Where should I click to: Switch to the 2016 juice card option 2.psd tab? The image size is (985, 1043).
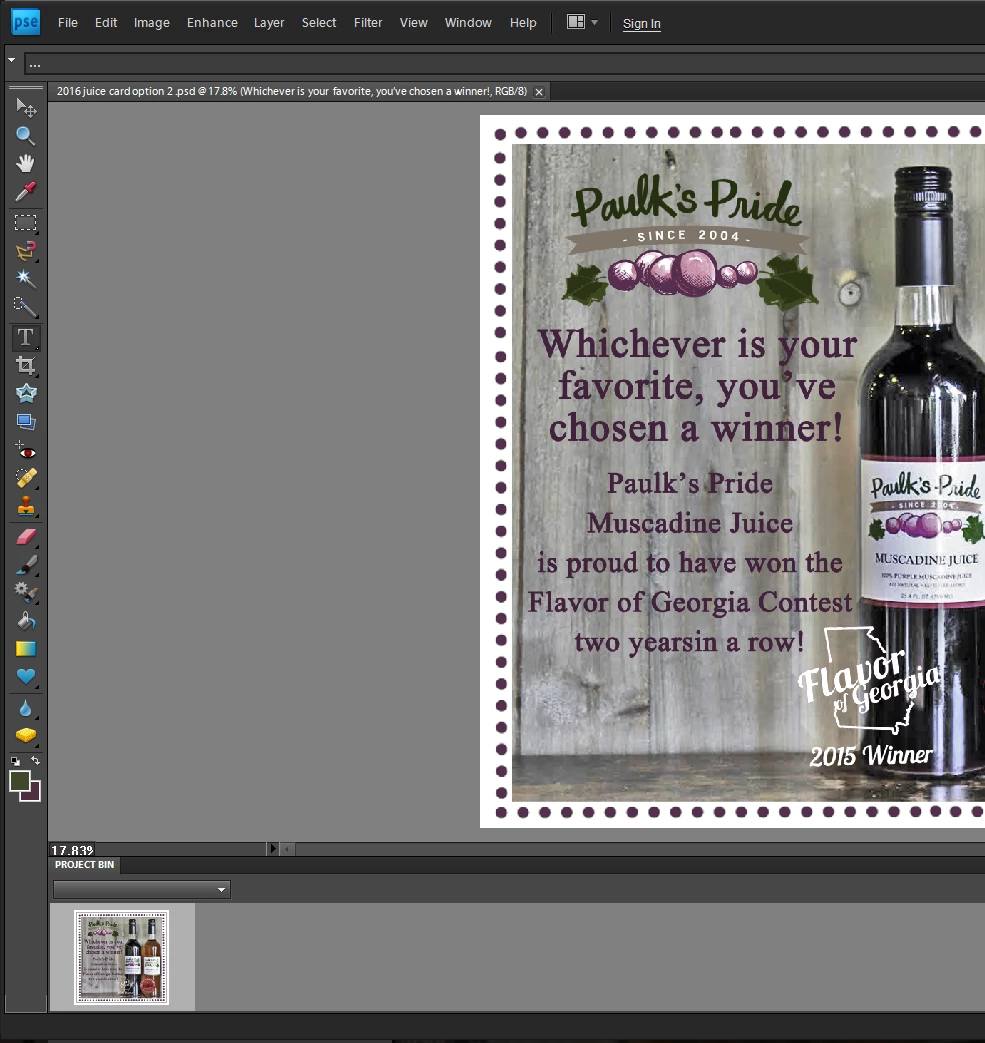click(x=291, y=91)
